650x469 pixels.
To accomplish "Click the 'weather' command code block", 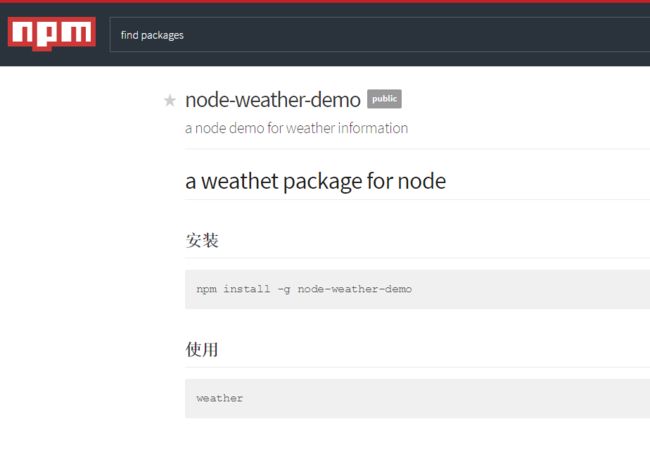I will click(x=417, y=399).
